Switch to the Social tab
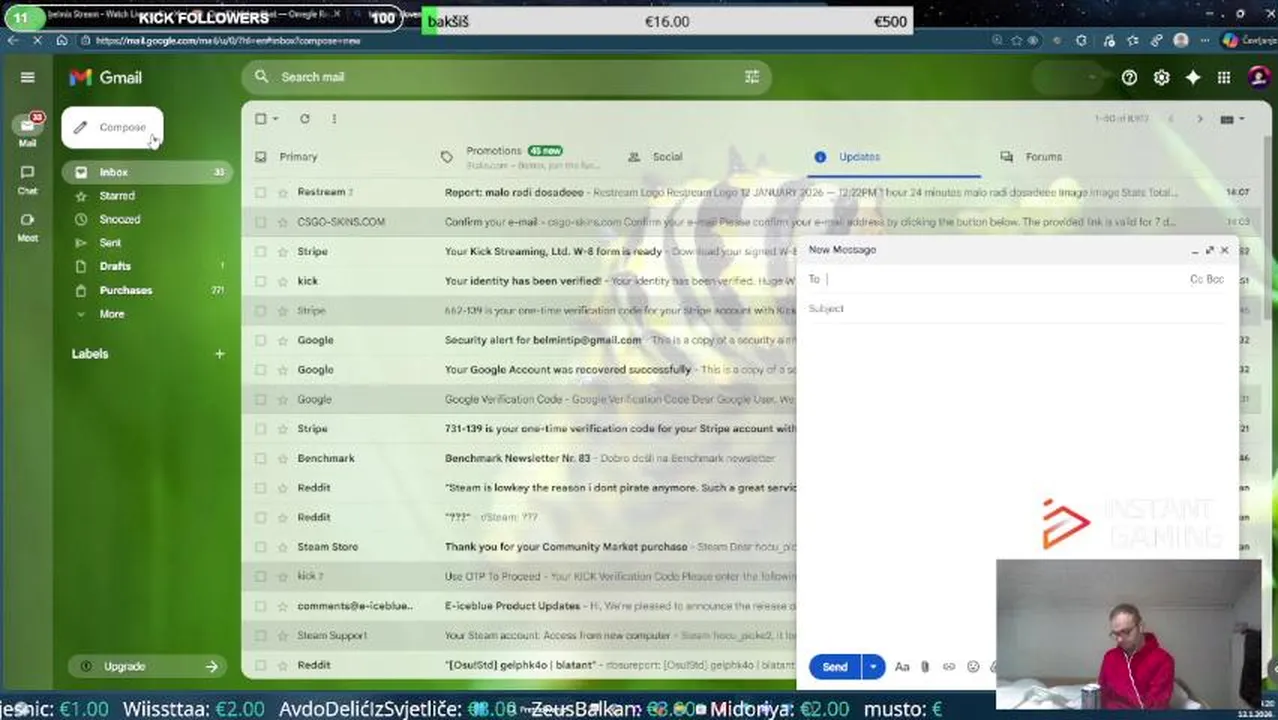The image size is (1278, 720). (x=667, y=157)
